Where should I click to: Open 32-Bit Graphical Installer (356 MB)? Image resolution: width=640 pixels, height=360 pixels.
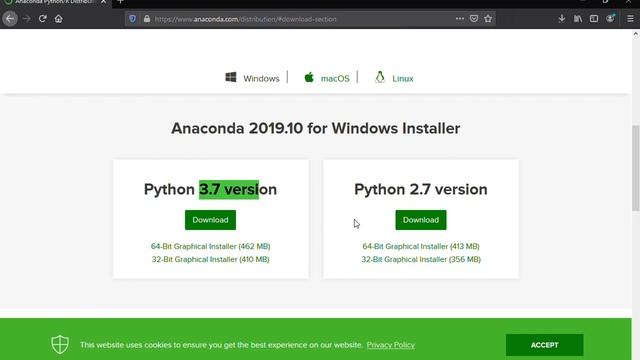click(x=421, y=259)
